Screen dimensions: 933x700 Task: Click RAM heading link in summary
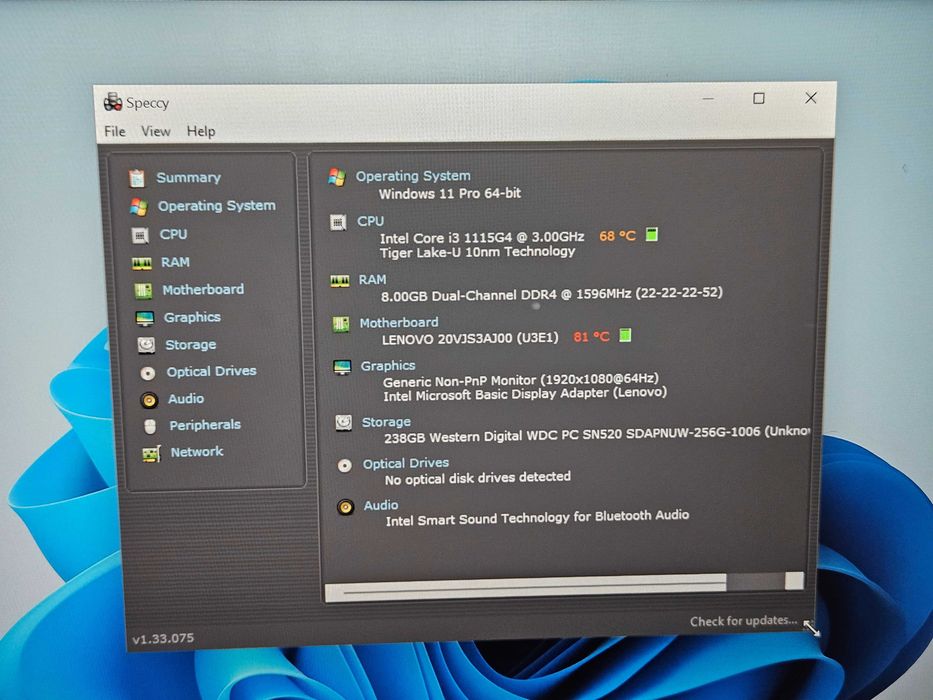pyautogui.click(x=372, y=280)
